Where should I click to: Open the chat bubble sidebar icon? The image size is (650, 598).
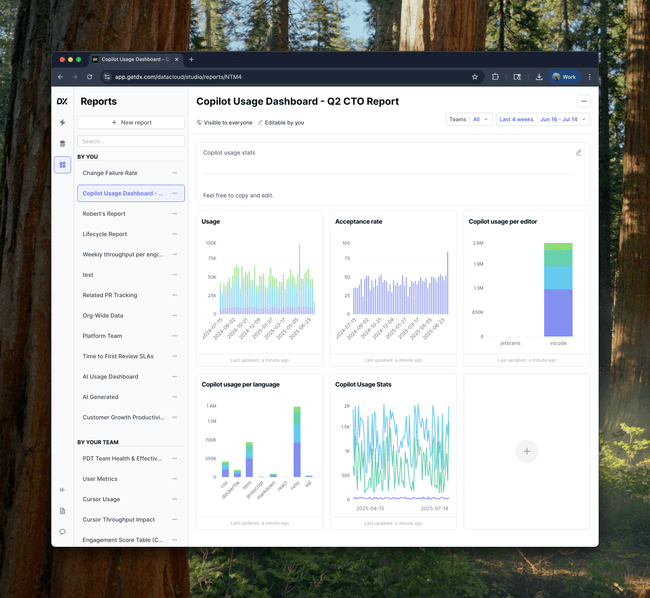click(x=62, y=532)
